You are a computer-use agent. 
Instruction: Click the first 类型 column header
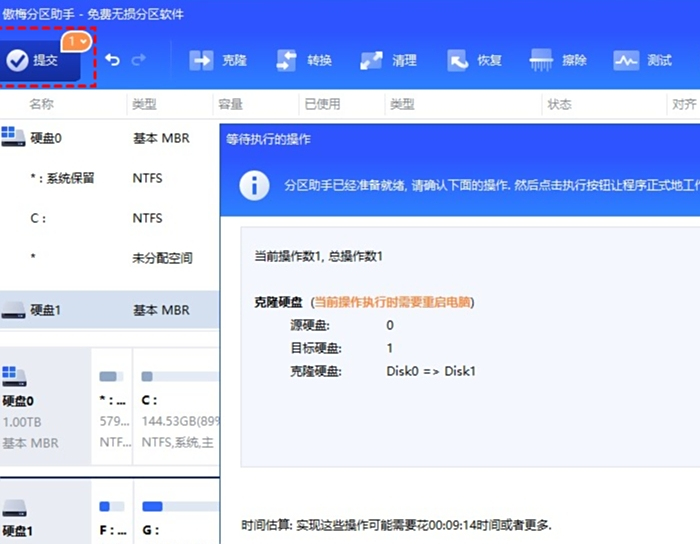coord(144,104)
